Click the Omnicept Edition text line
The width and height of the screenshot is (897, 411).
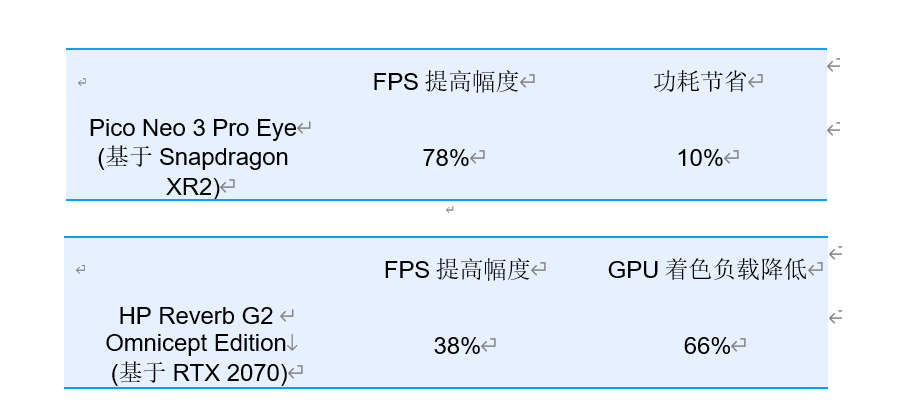tap(196, 343)
